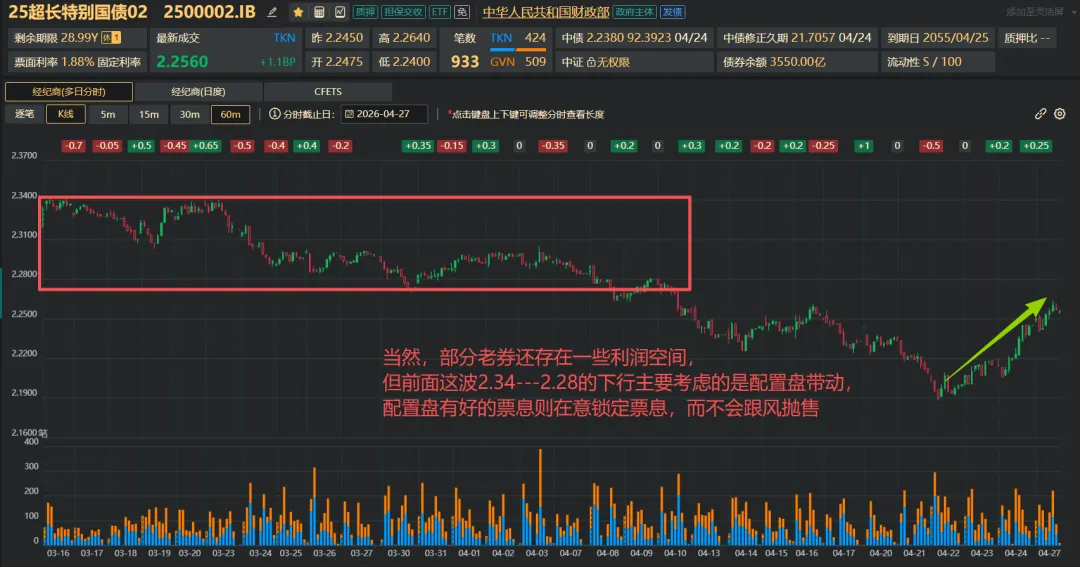
Task: Click the 昨 2.2450 value
Action: pos(337,38)
